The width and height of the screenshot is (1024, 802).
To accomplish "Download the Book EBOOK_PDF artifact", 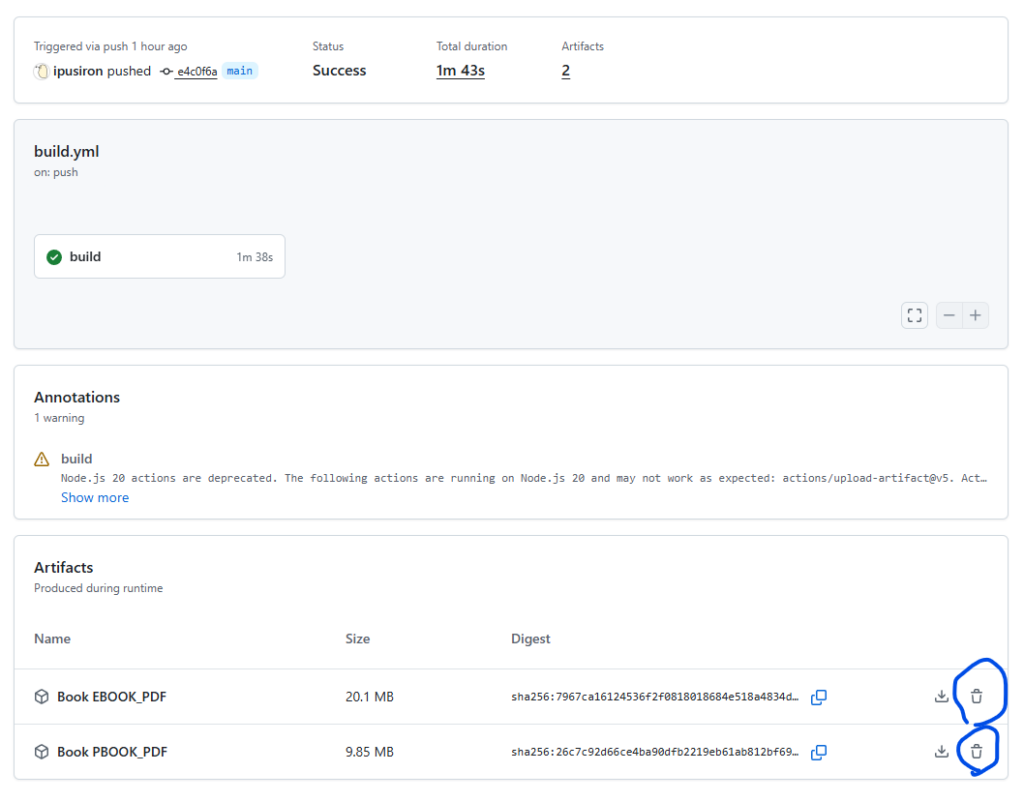I will (x=941, y=697).
